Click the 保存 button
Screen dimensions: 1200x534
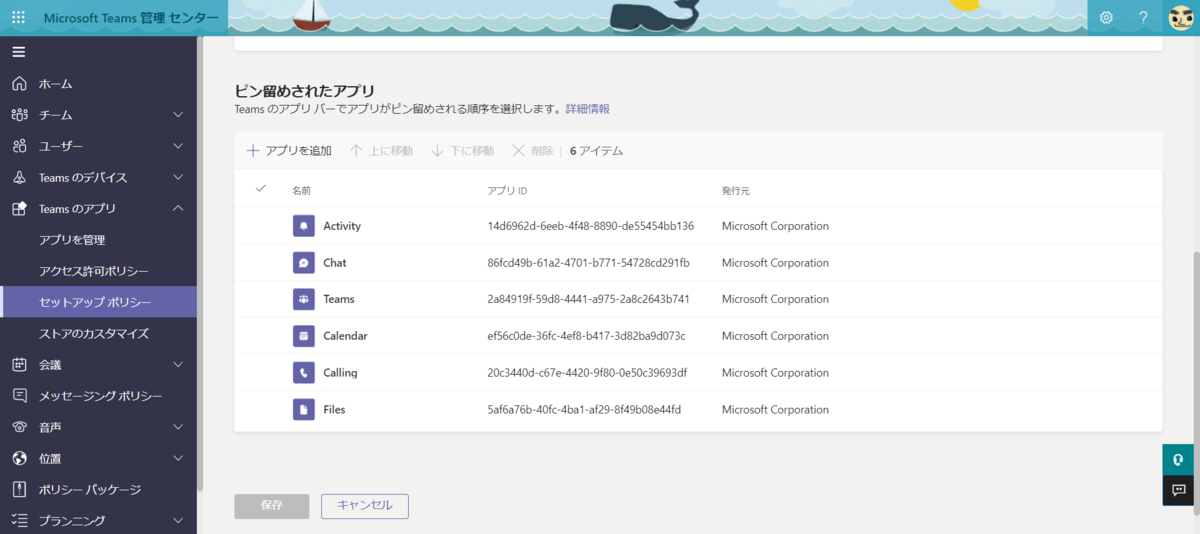(x=272, y=506)
